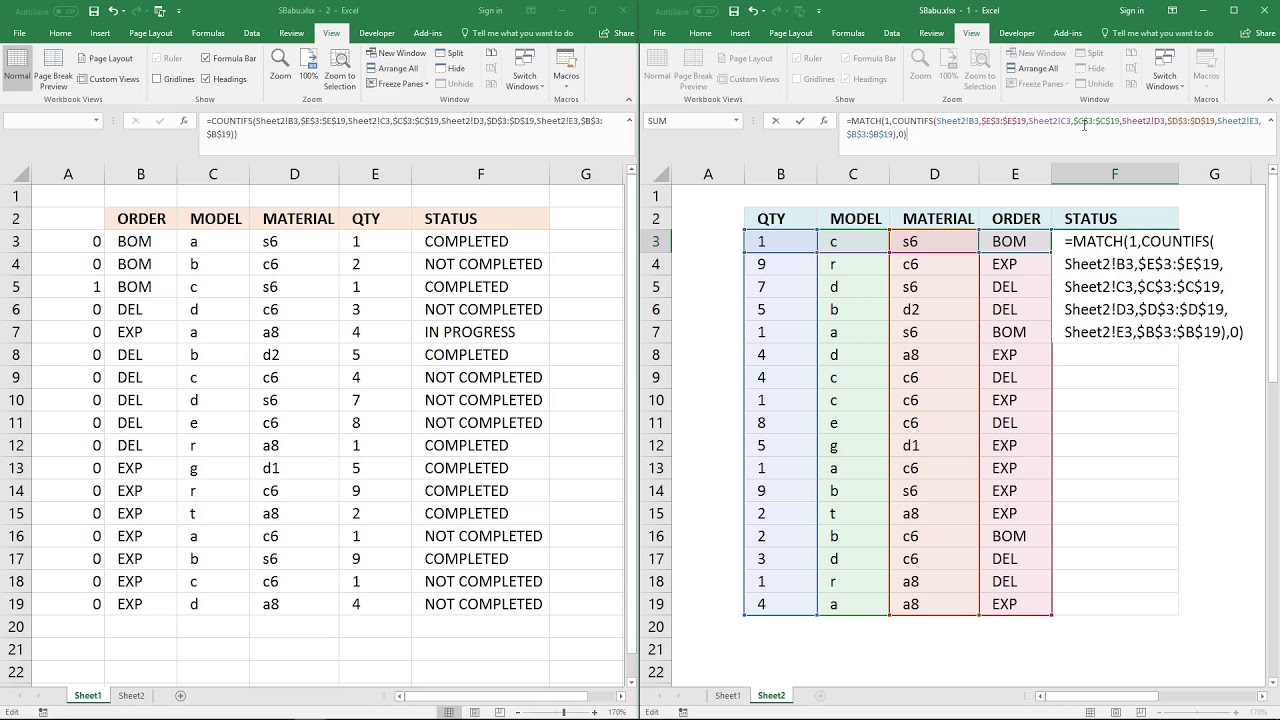The image size is (1280, 720).
Task: Open Custom Views in left window
Action: [x=107, y=79]
